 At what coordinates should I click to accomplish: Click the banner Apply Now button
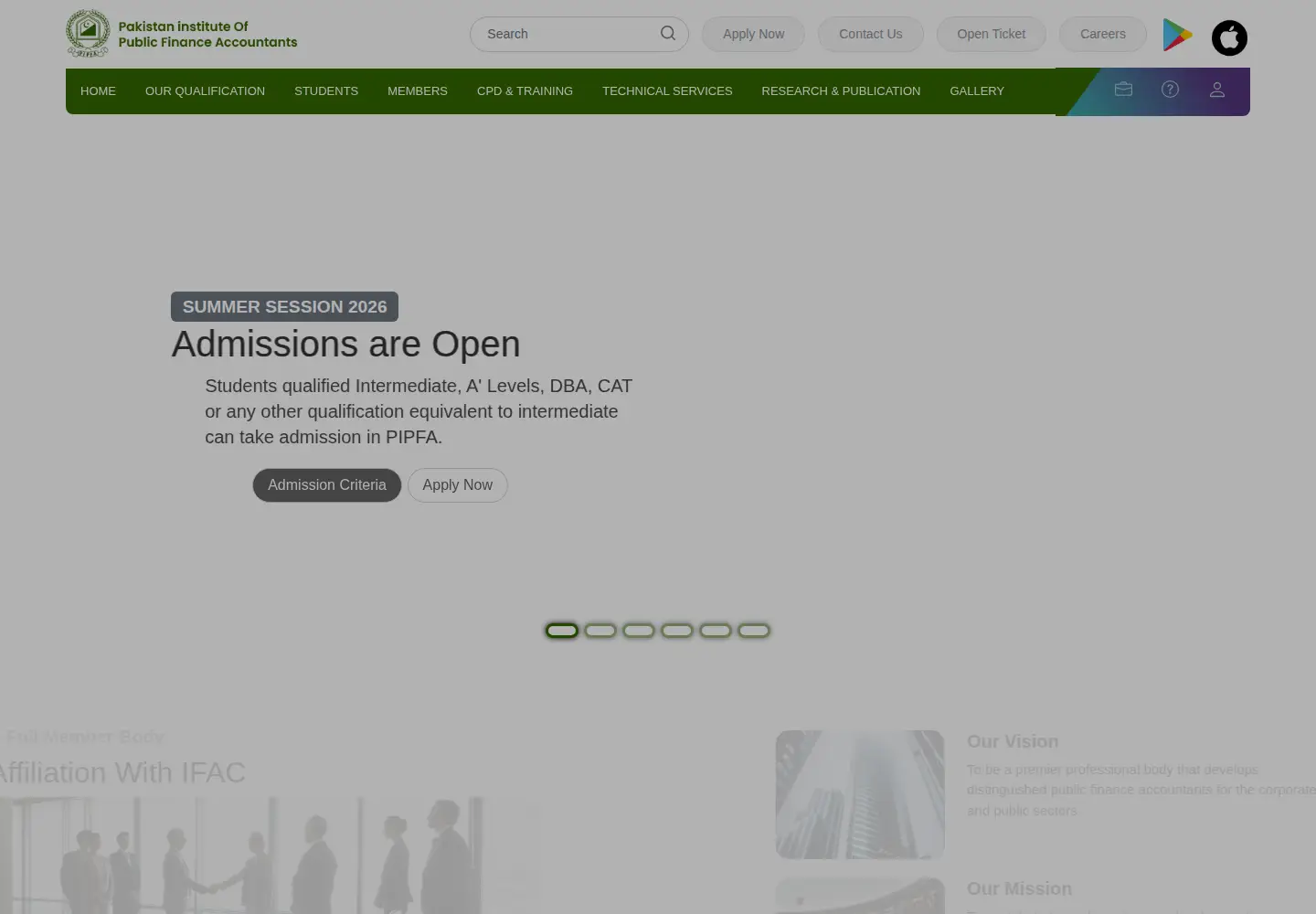pyautogui.click(x=457, y=485)
